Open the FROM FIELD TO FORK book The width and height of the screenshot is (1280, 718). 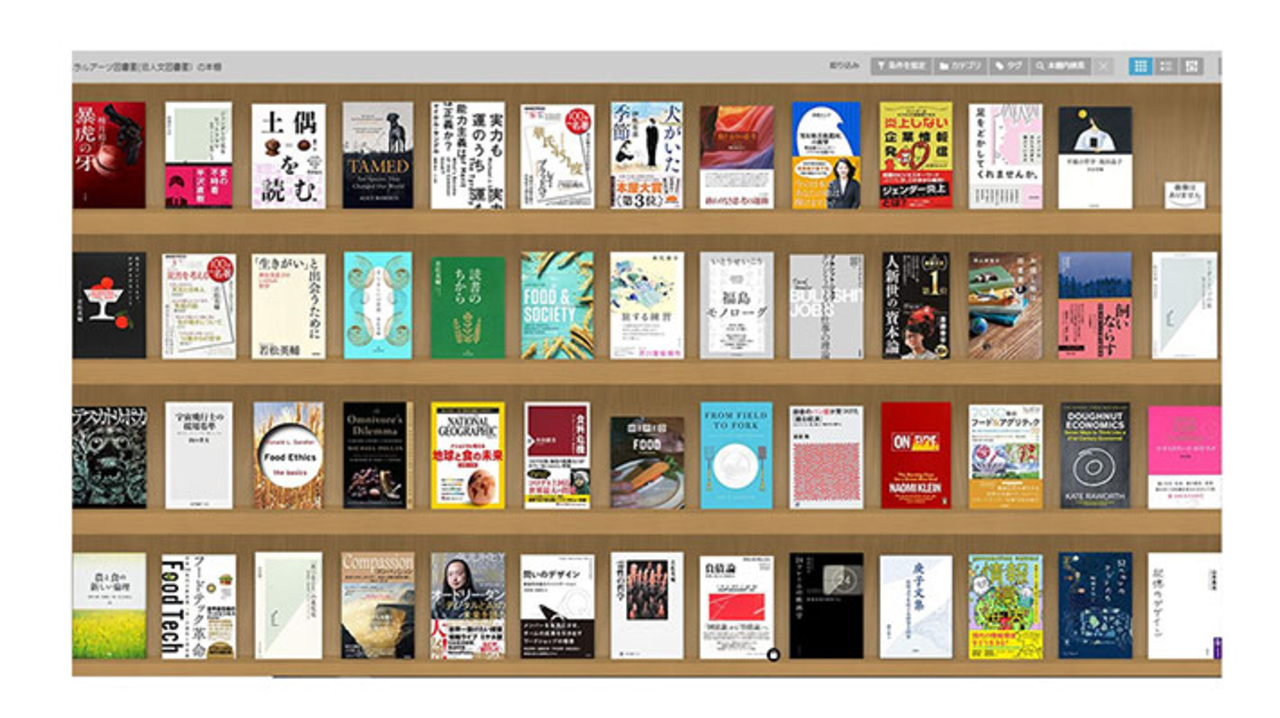pyautogui.click(x=737, y=455)
